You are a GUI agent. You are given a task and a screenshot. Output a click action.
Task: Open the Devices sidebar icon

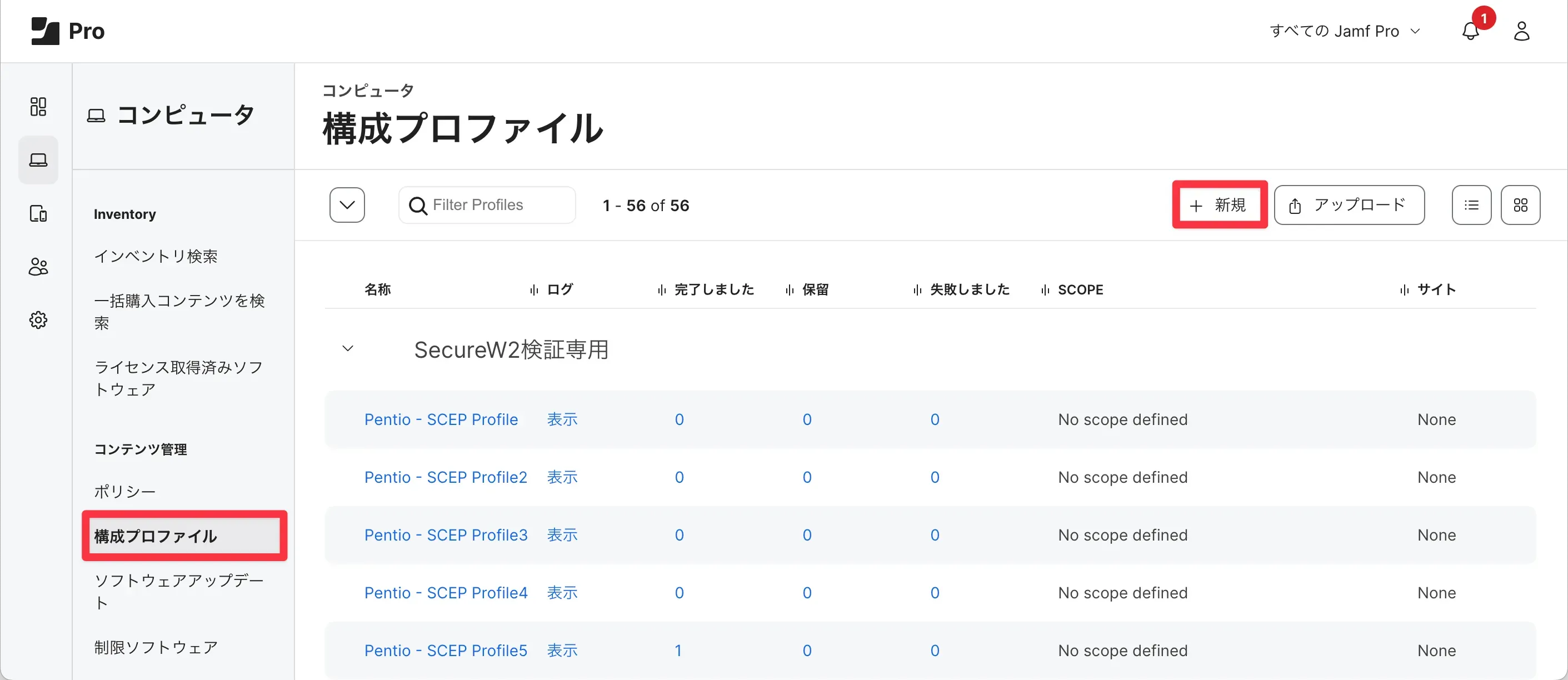tap(38, 214)
